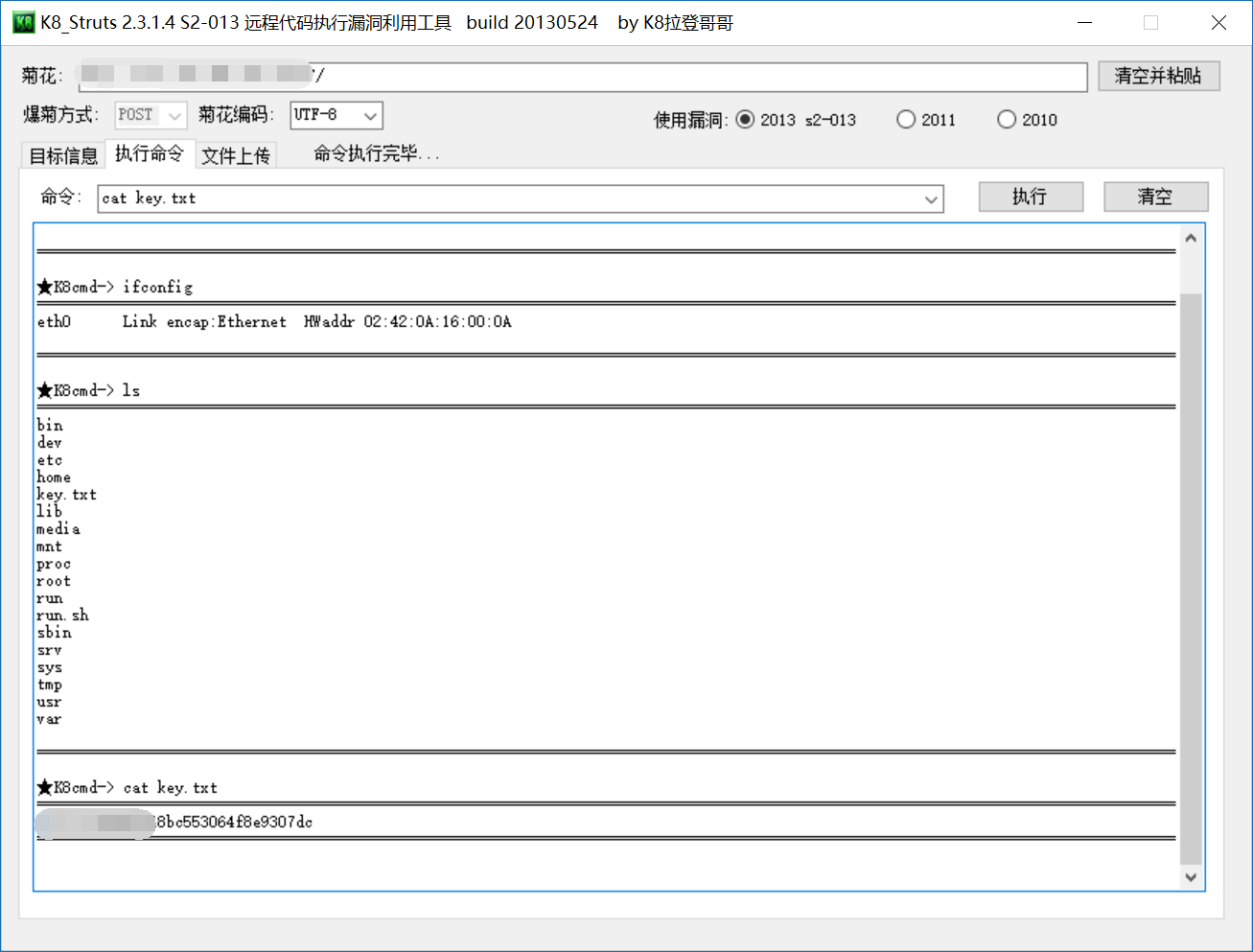Open the 执行命令 tab
Screen dimensions: 1253x952
[150, 153]
